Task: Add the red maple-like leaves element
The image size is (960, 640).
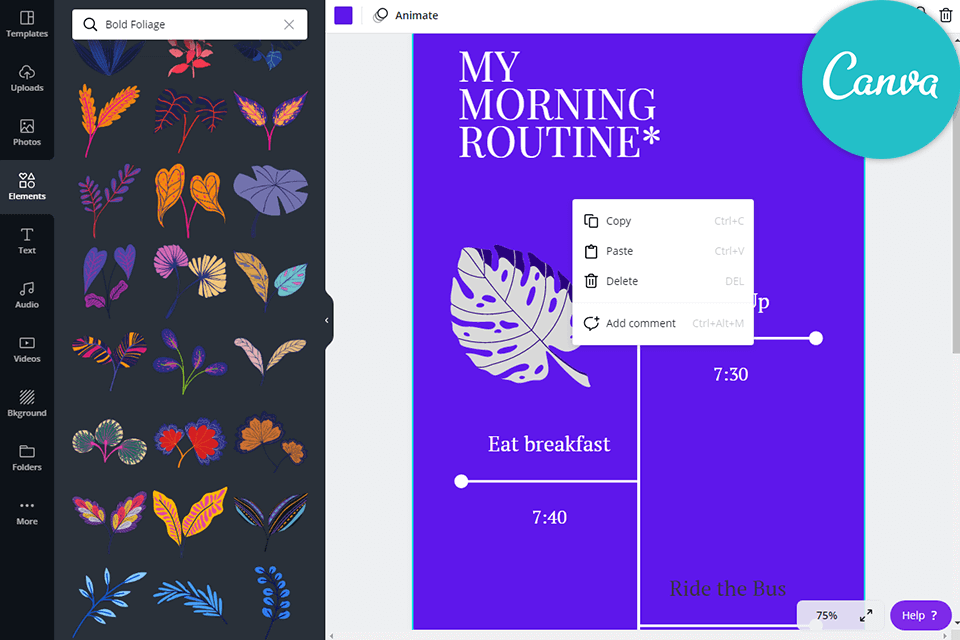Action: 190,442
